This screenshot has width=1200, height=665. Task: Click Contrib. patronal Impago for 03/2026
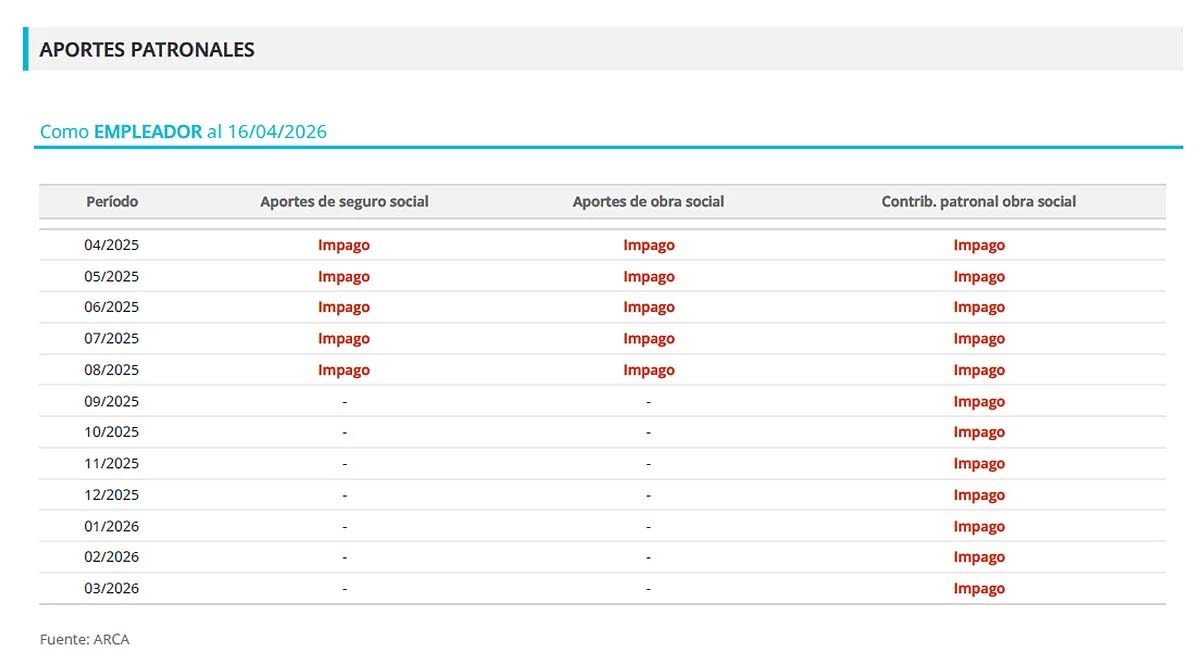click(978, 589)
